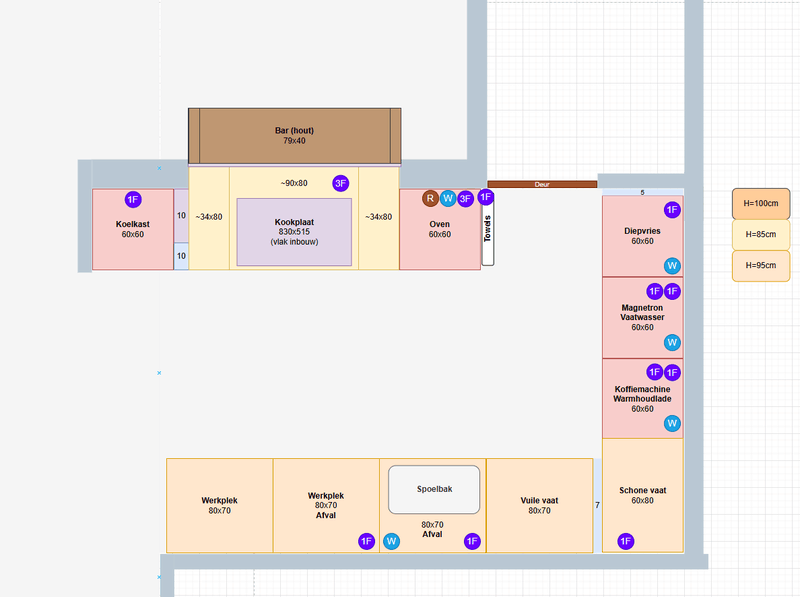This screenshot has height=597, width=800.
Task: Click the 80x70 Afval label under Spoelbak
Action: [432, 530]
